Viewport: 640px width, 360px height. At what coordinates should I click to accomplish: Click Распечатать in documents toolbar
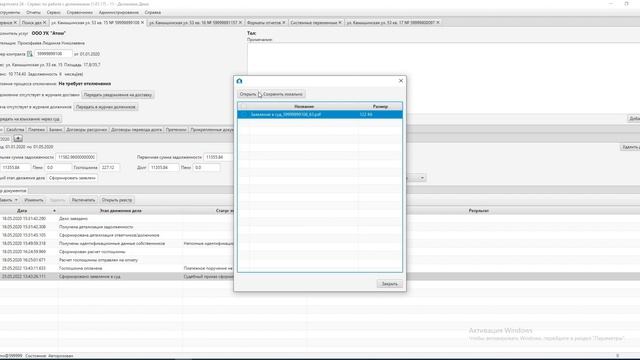(x=83, y=200)
